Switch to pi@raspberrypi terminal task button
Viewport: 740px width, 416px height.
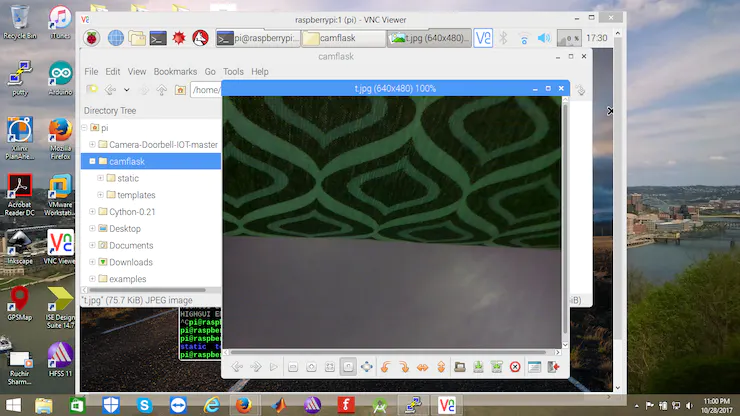pos(258,38)
